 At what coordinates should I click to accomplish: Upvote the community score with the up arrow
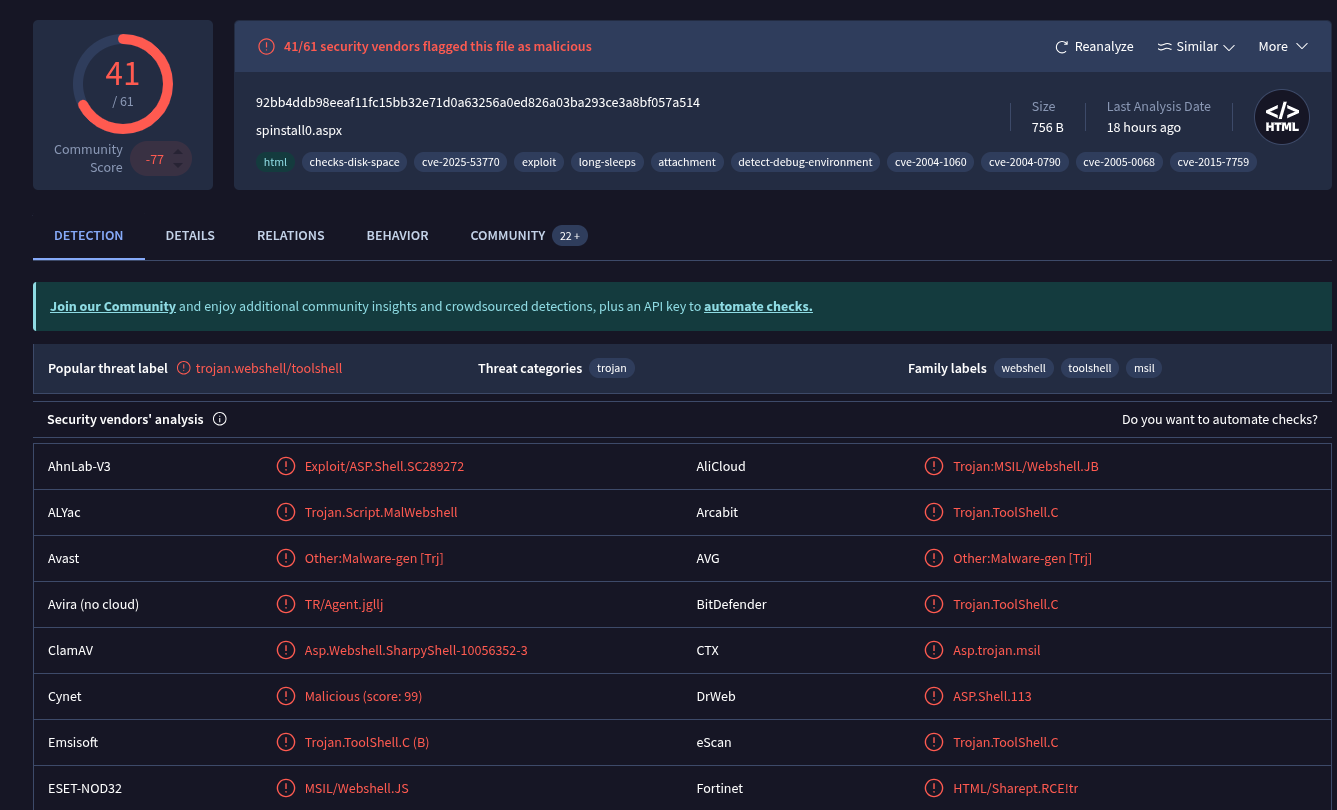(x=178, y=152)
